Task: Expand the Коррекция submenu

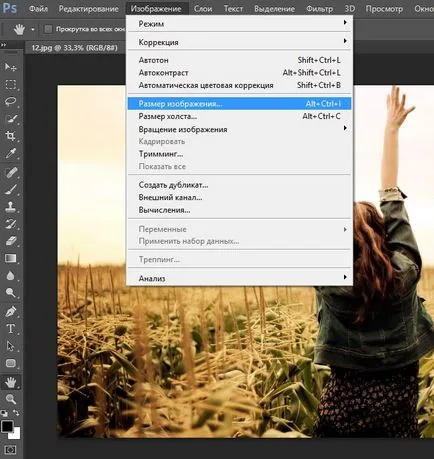Action: (x=239, y=42)
